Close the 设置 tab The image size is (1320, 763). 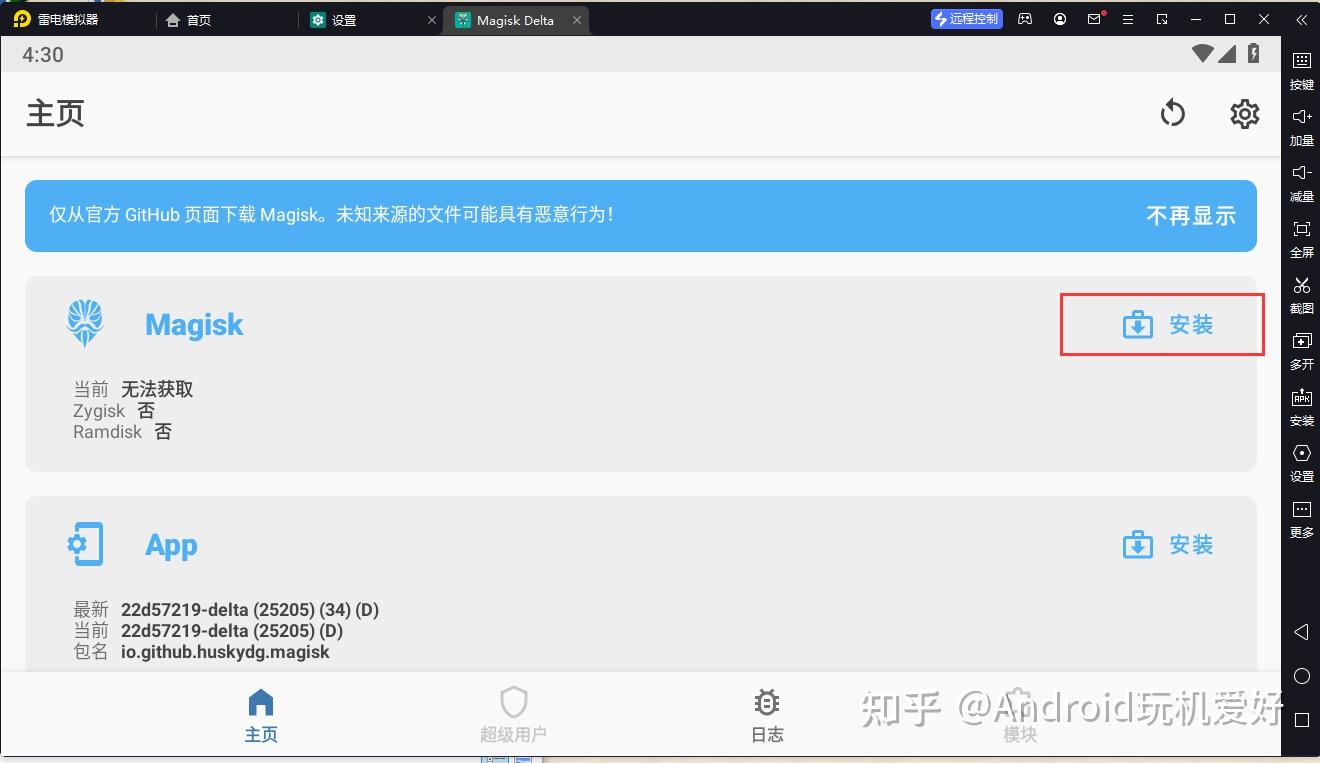432,20
